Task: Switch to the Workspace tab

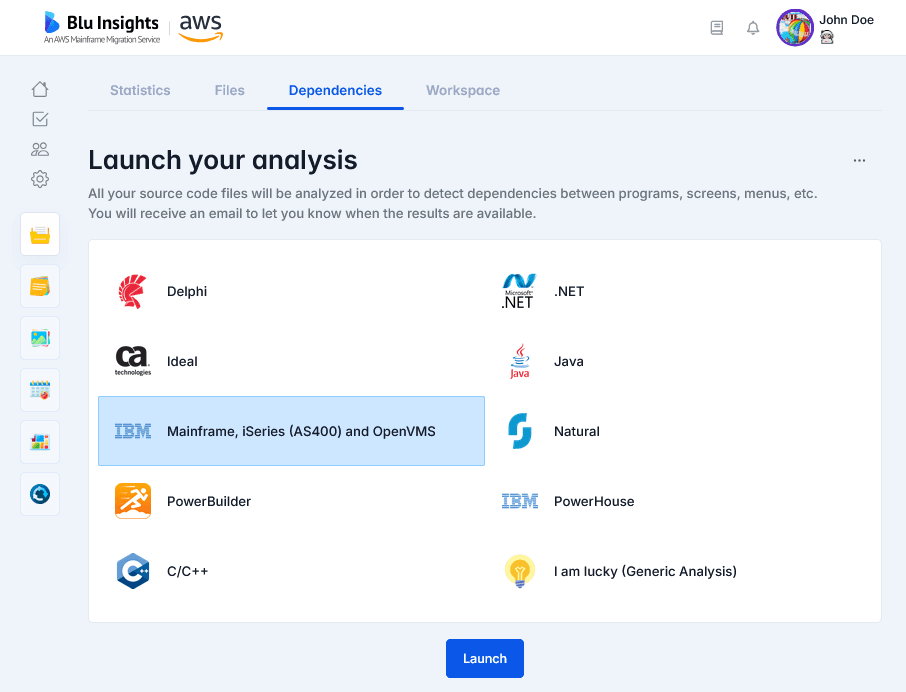Action: [x=463, y=90]
